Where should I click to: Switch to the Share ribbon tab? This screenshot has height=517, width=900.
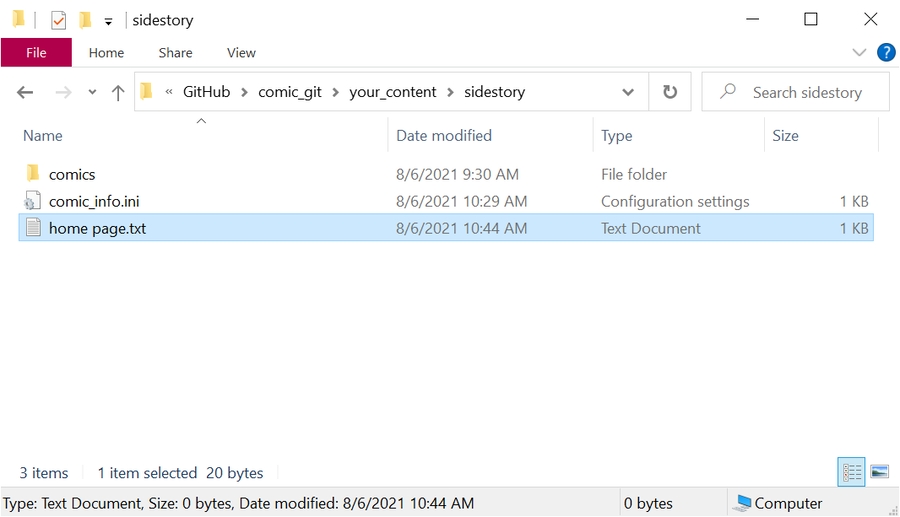tap(175, 53)
